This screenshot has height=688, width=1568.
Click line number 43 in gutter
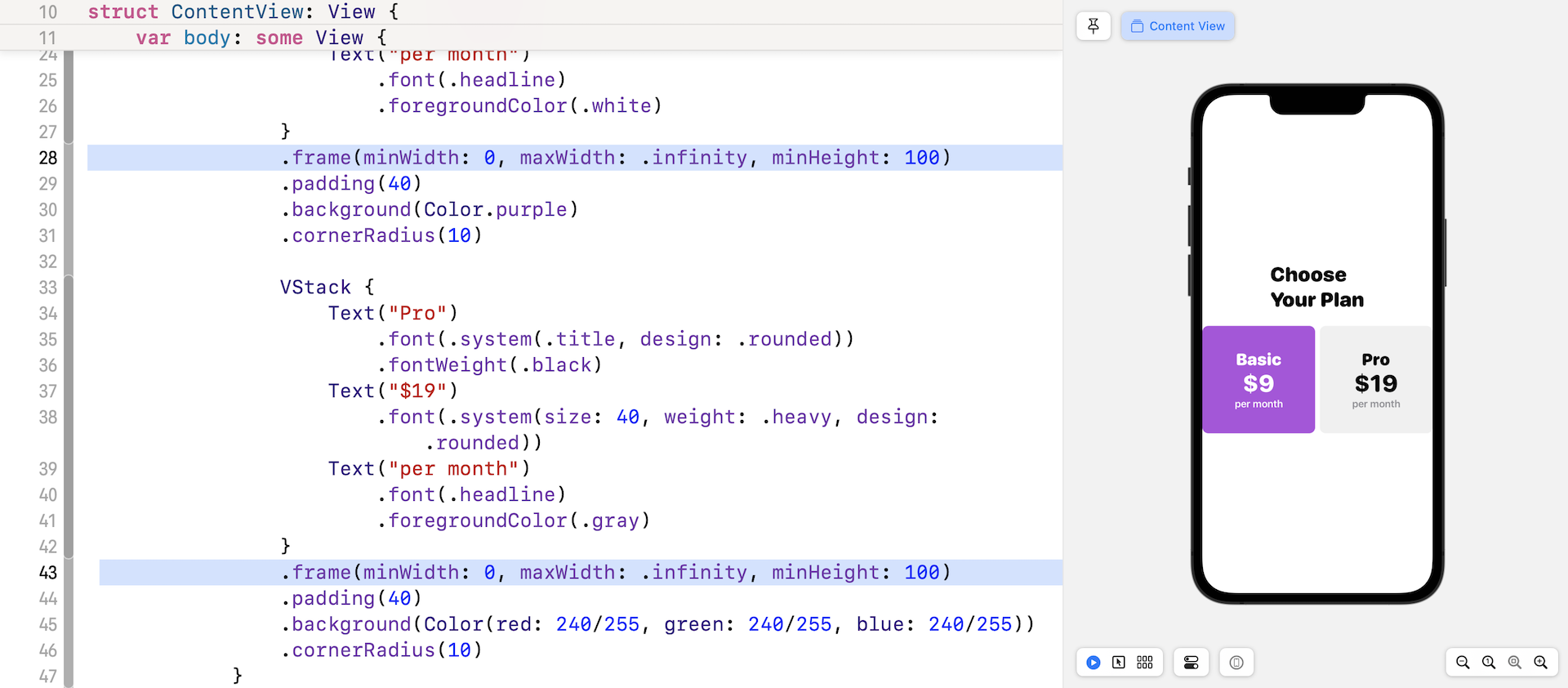click(48, 573)
